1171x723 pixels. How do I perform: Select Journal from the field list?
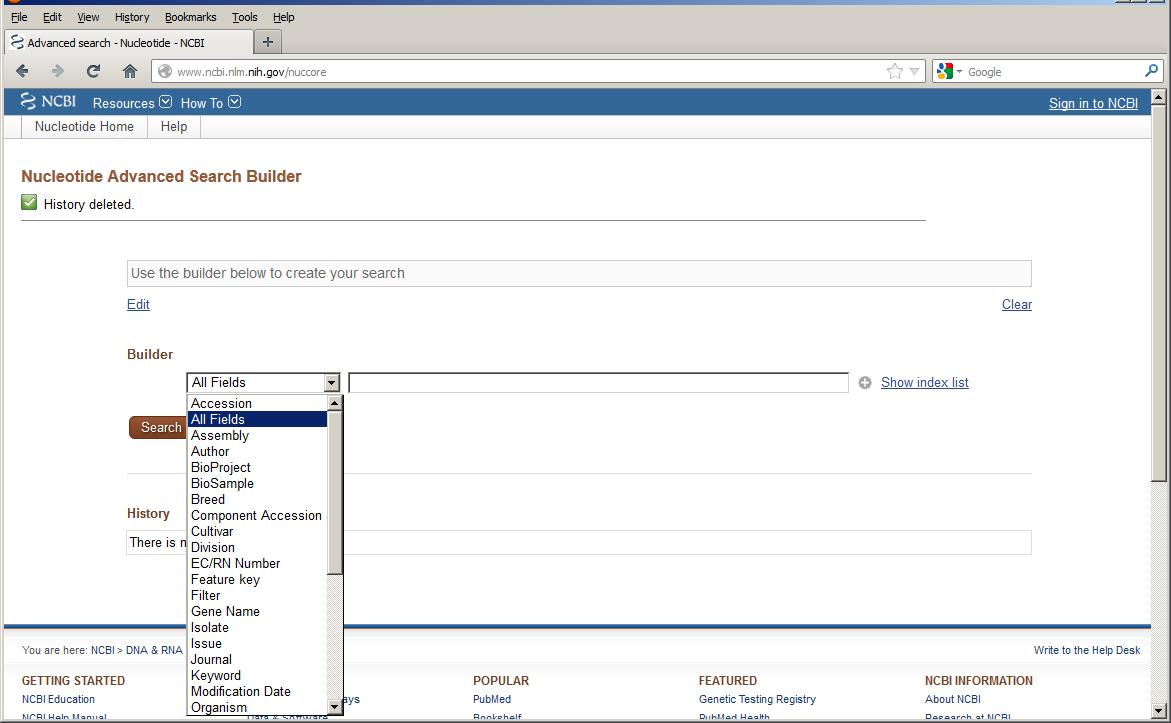258,660
